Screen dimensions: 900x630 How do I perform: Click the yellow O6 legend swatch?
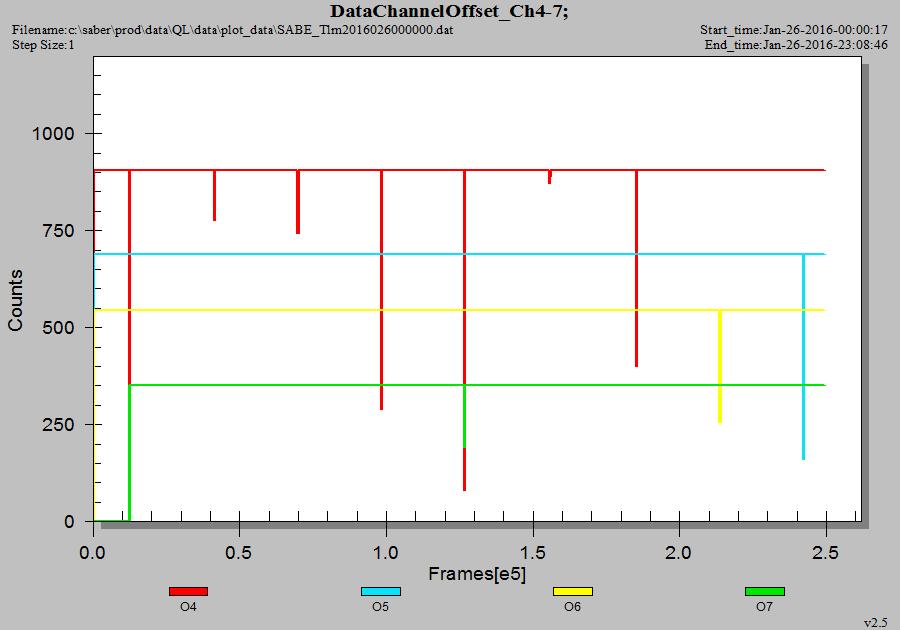573,591
